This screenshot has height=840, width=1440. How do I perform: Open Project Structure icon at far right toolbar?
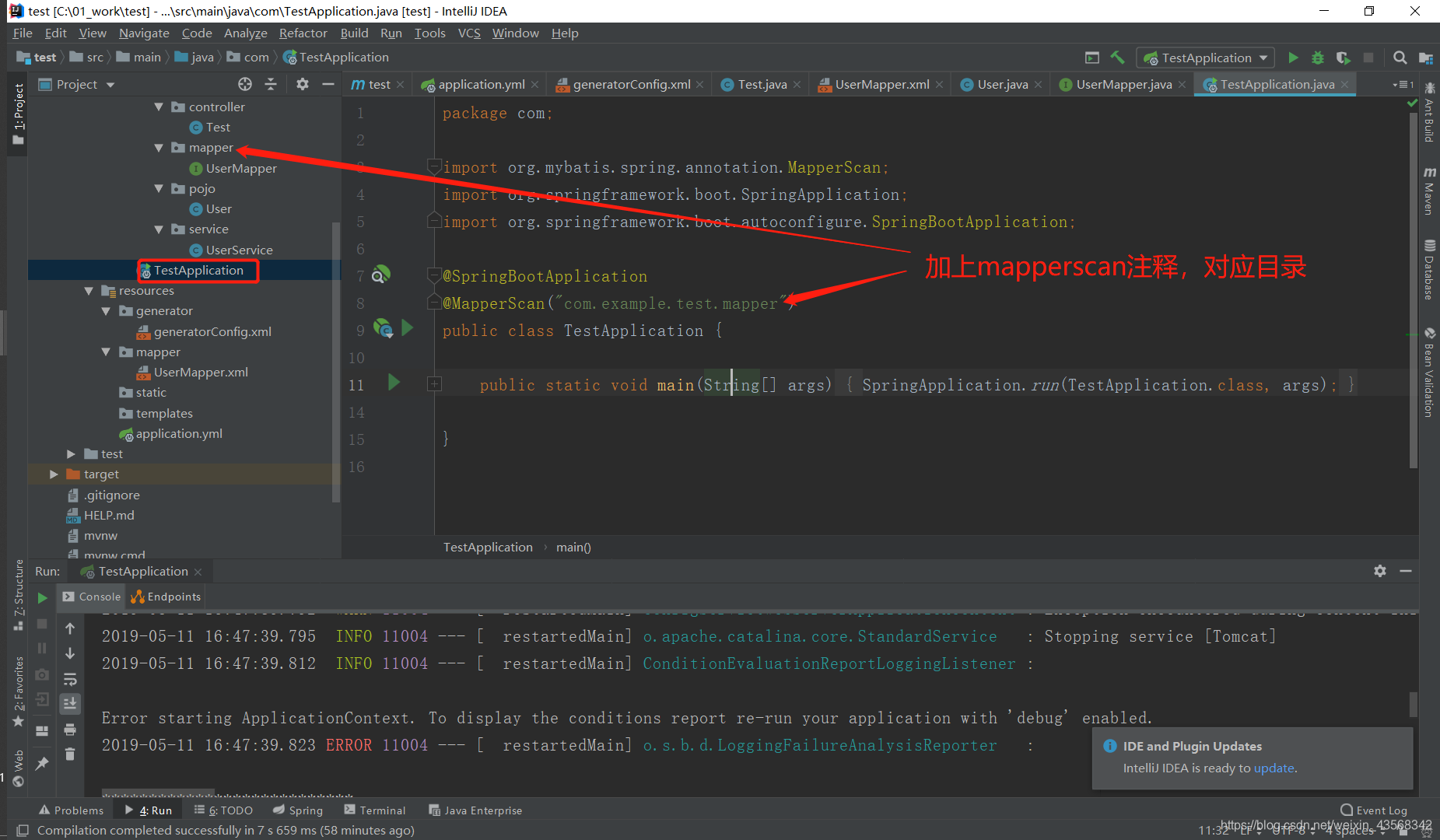1426,58
